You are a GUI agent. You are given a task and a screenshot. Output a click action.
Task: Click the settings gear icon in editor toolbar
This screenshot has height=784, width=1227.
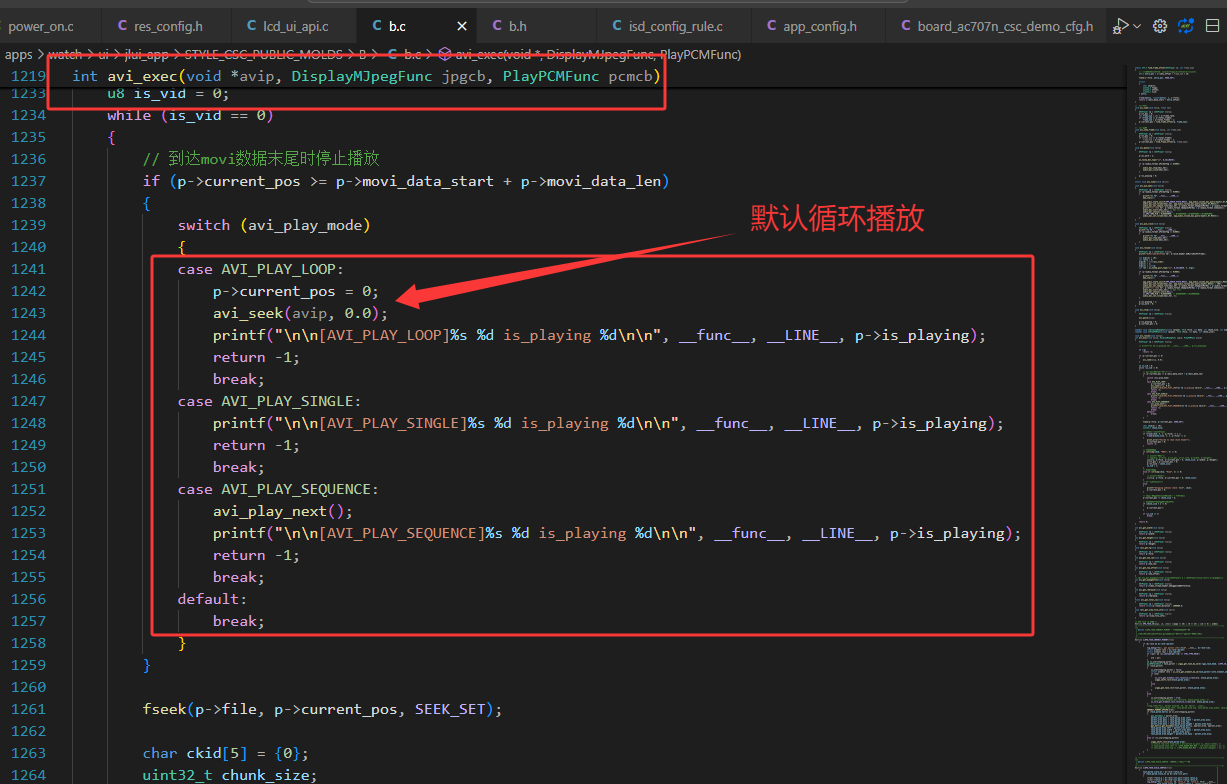point(1160,26)
